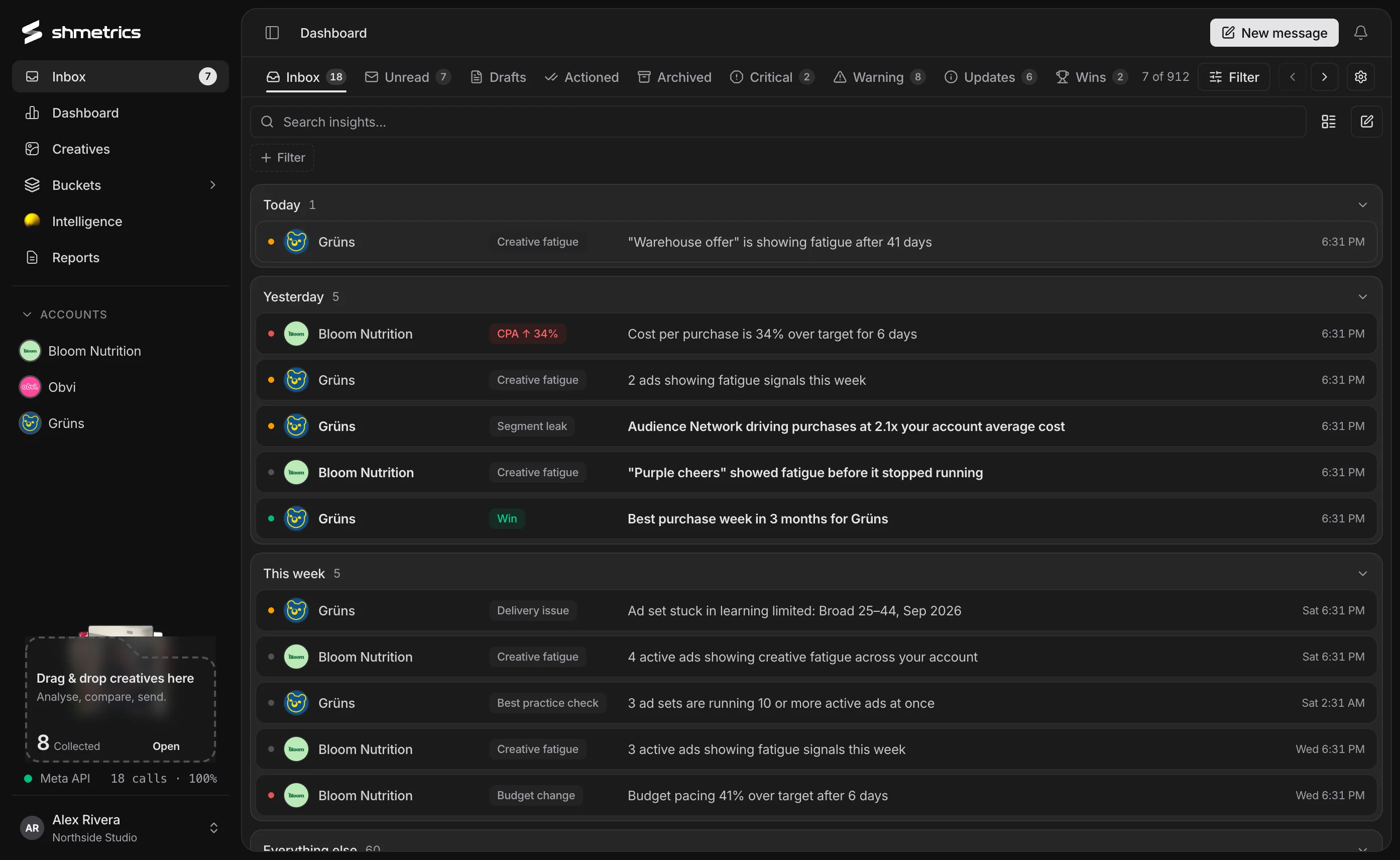The width and height of the screenshot is (1400, 860).
Task: Switch to the Updates tab
Action: coord(990,77)
